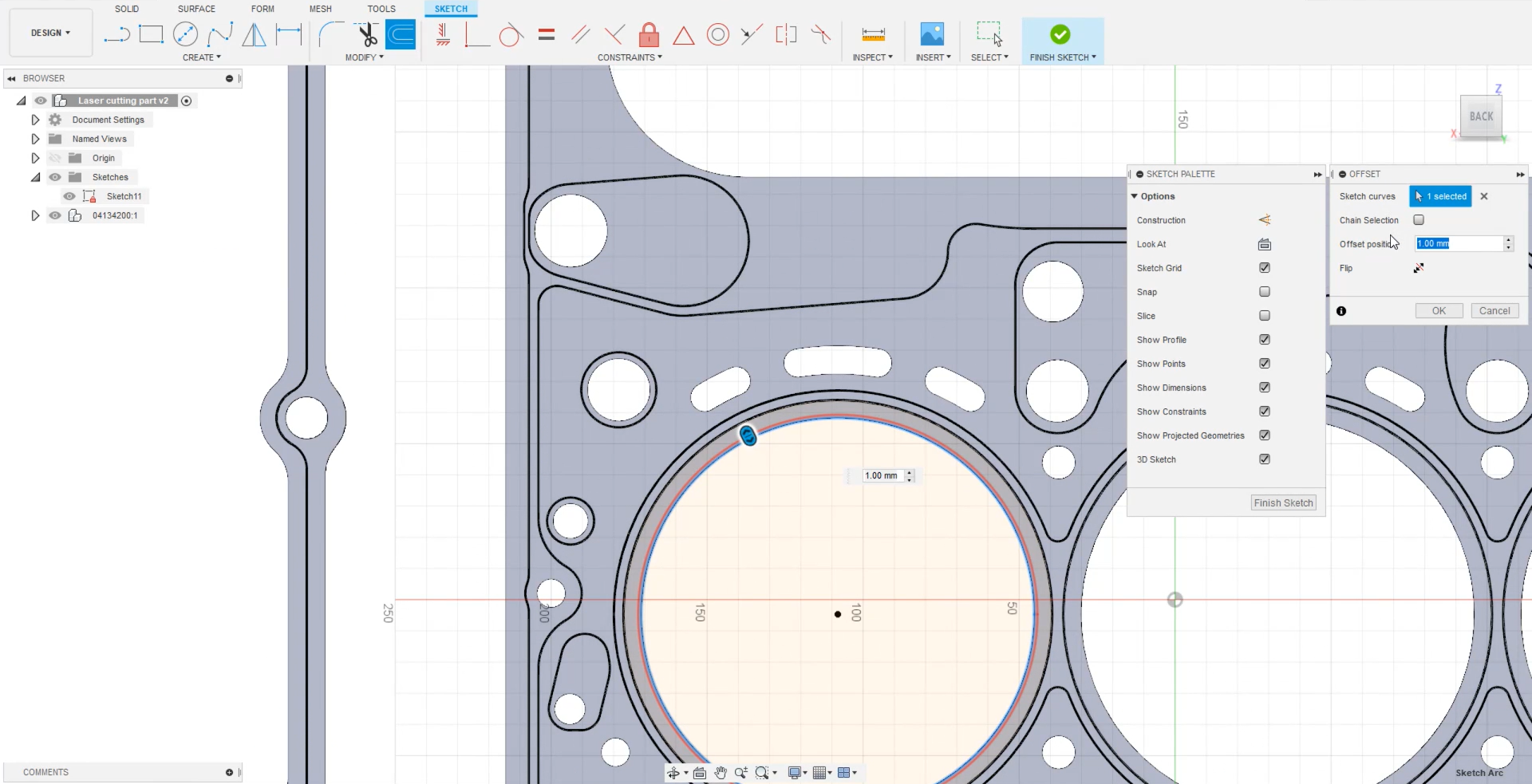1532x784 pixels.
Task: Confirm offset with the OK button
Action: point(1438,310)
